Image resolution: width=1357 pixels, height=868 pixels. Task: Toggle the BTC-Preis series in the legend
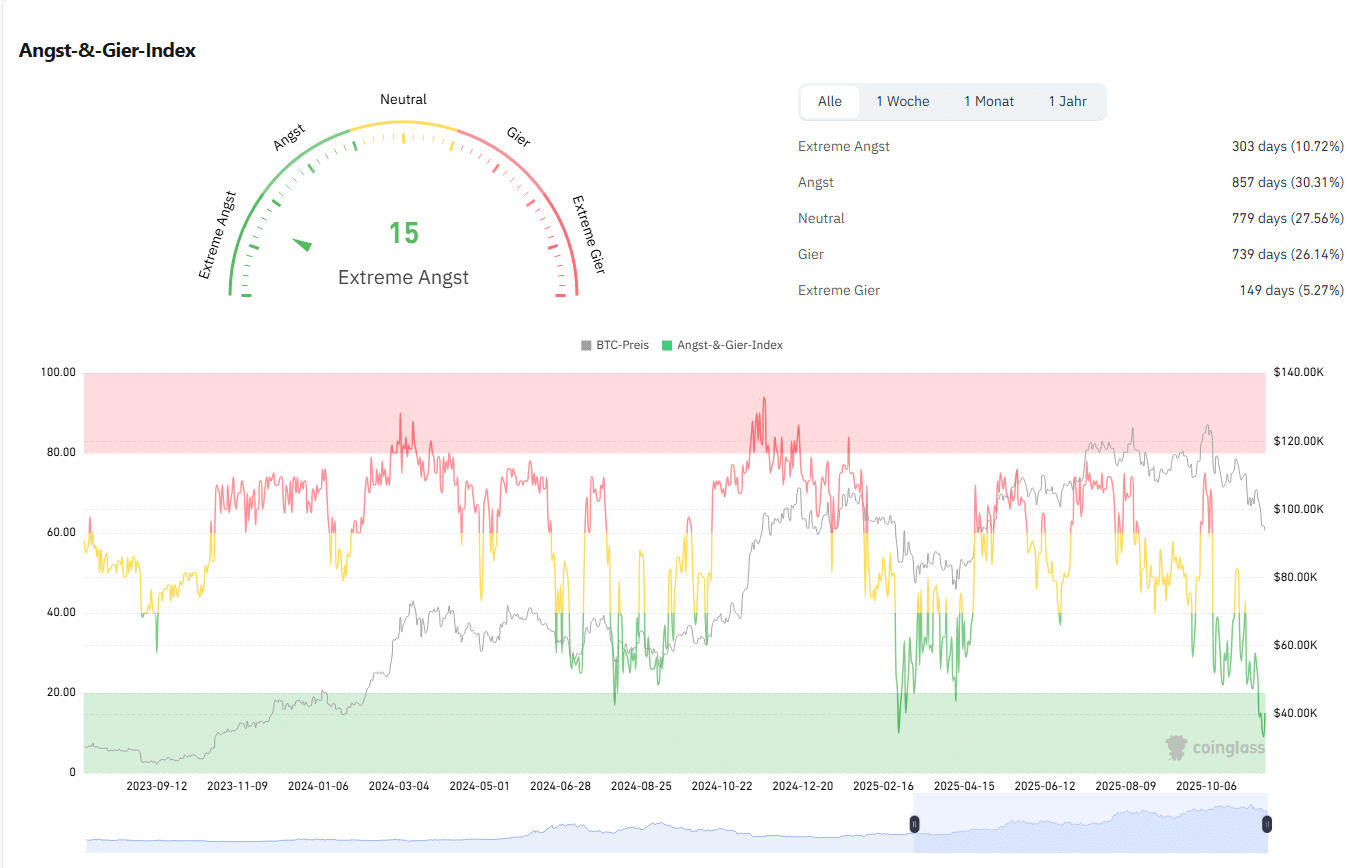(615, 344)
